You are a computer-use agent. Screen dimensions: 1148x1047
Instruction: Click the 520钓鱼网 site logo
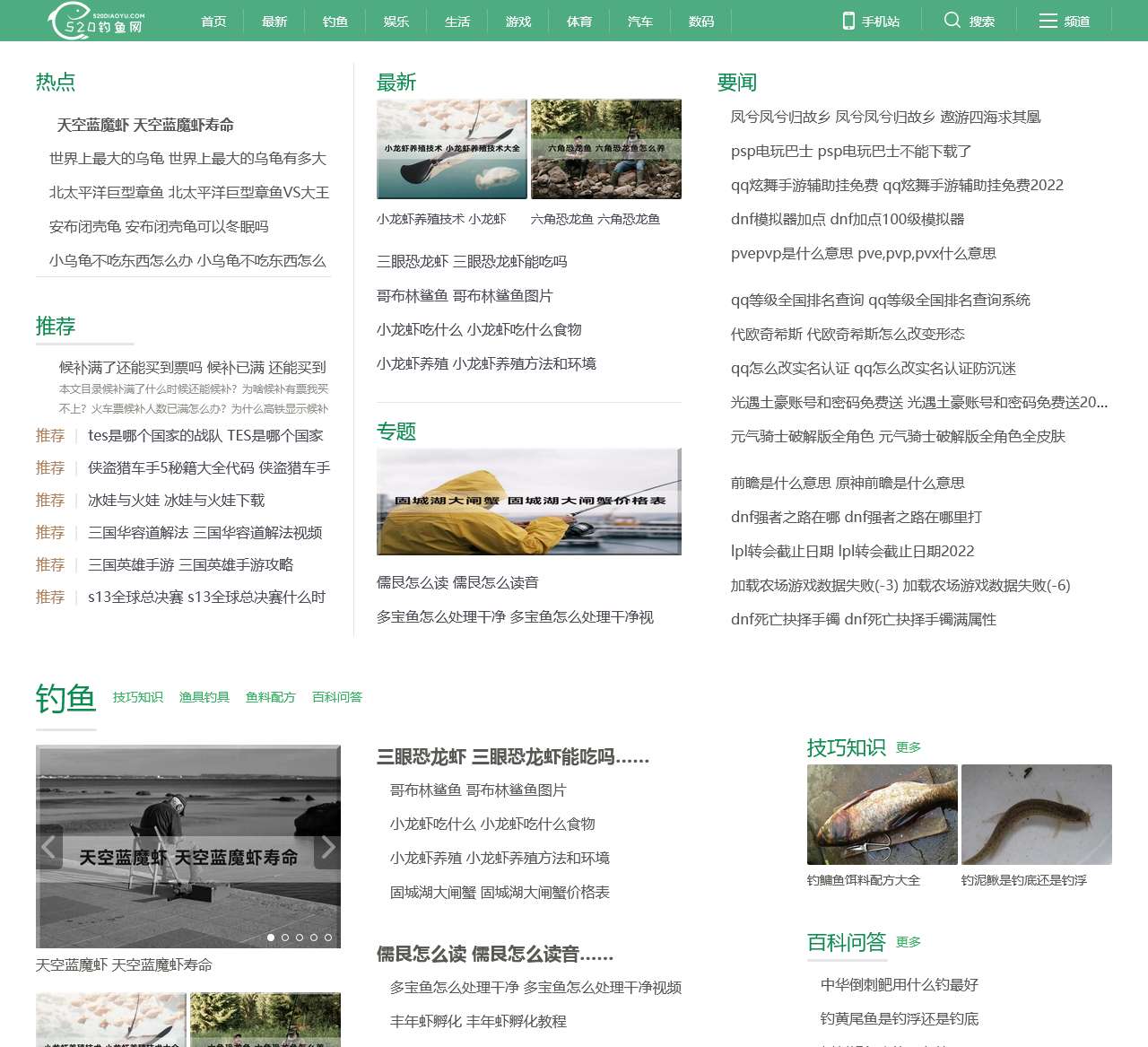(95, 20)
